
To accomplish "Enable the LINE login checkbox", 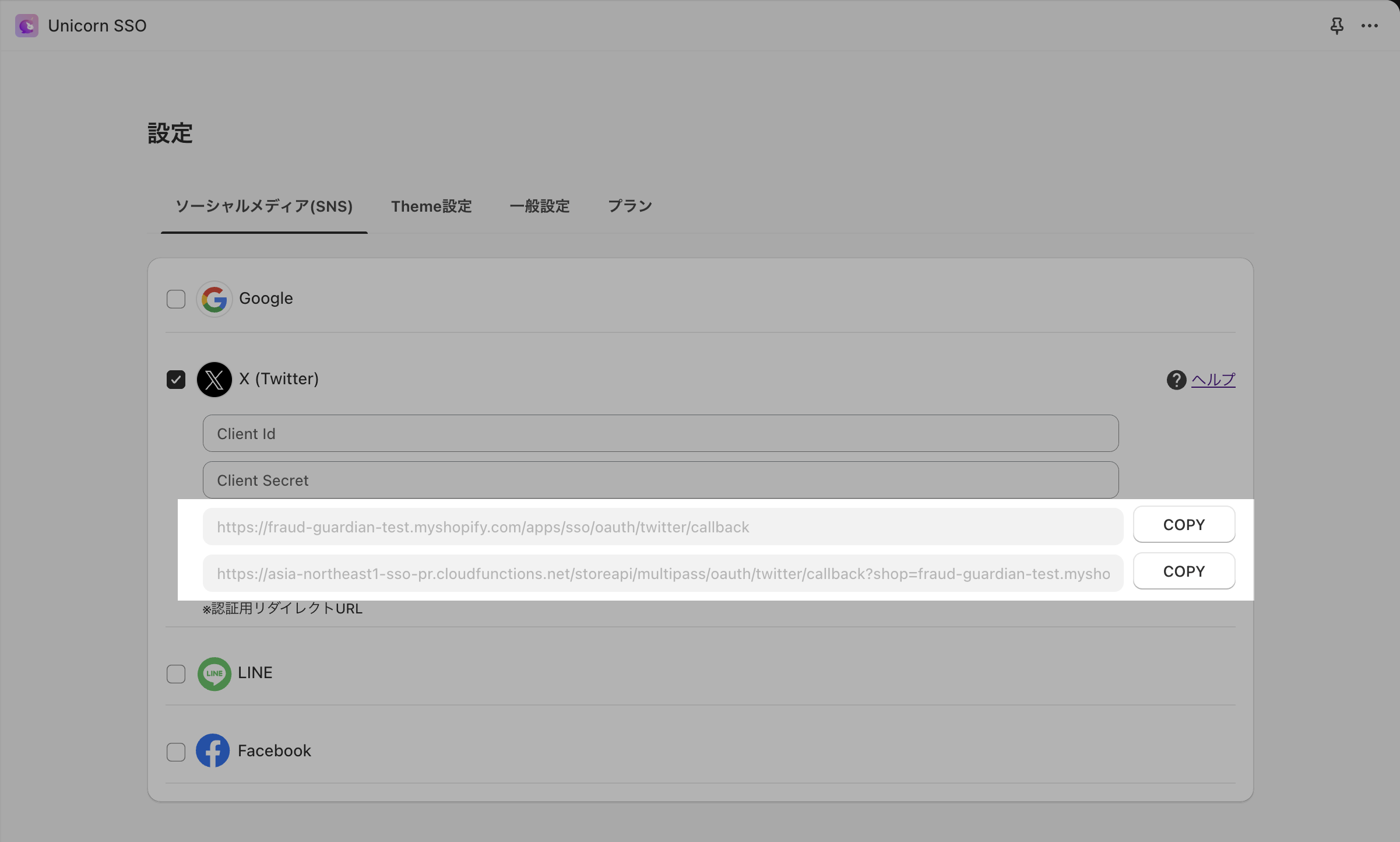I will pyautogui.click(x=176, y=673).
